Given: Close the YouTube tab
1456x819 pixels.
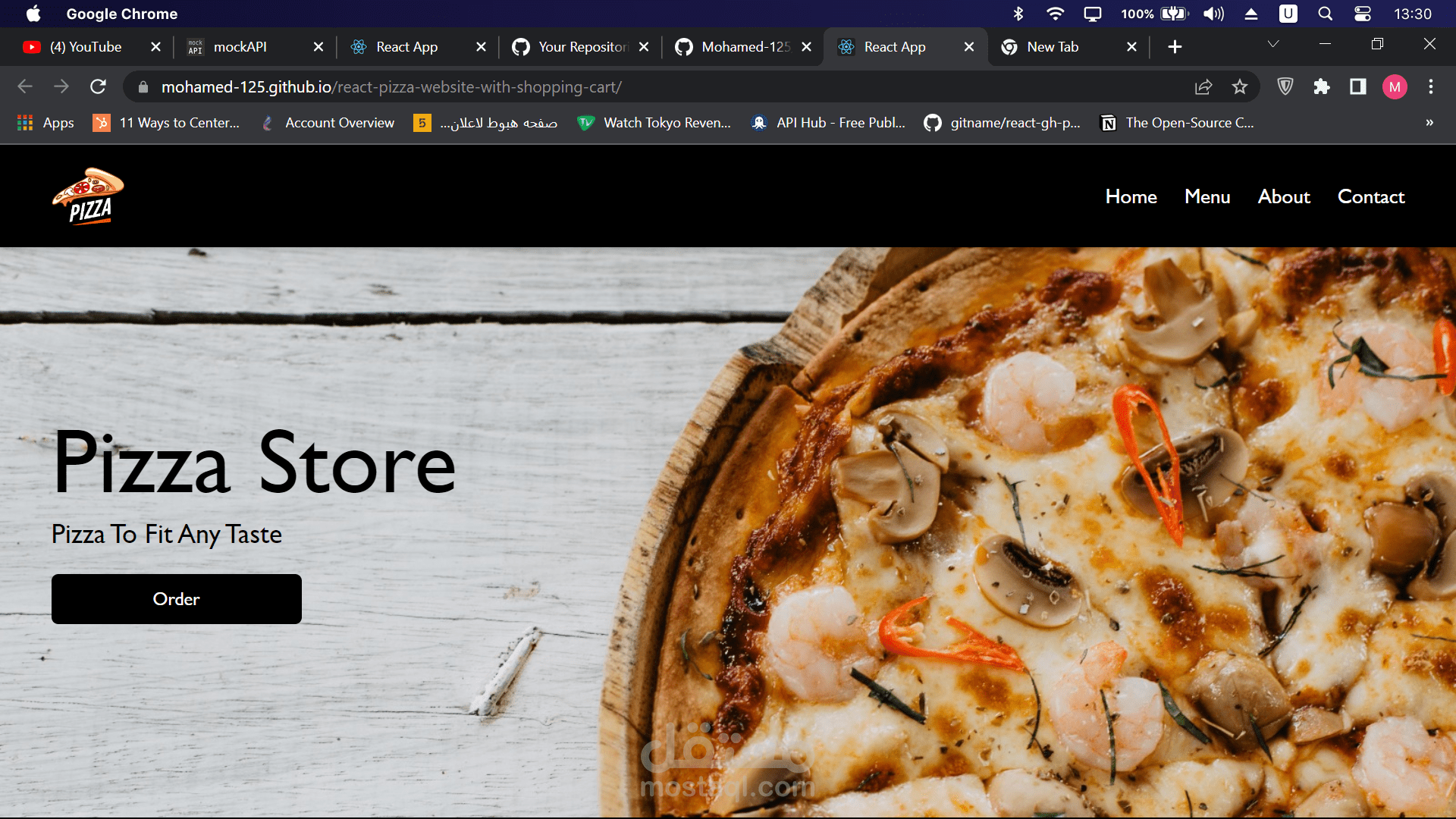Looking at the screenshot, I should click(155, 47).
